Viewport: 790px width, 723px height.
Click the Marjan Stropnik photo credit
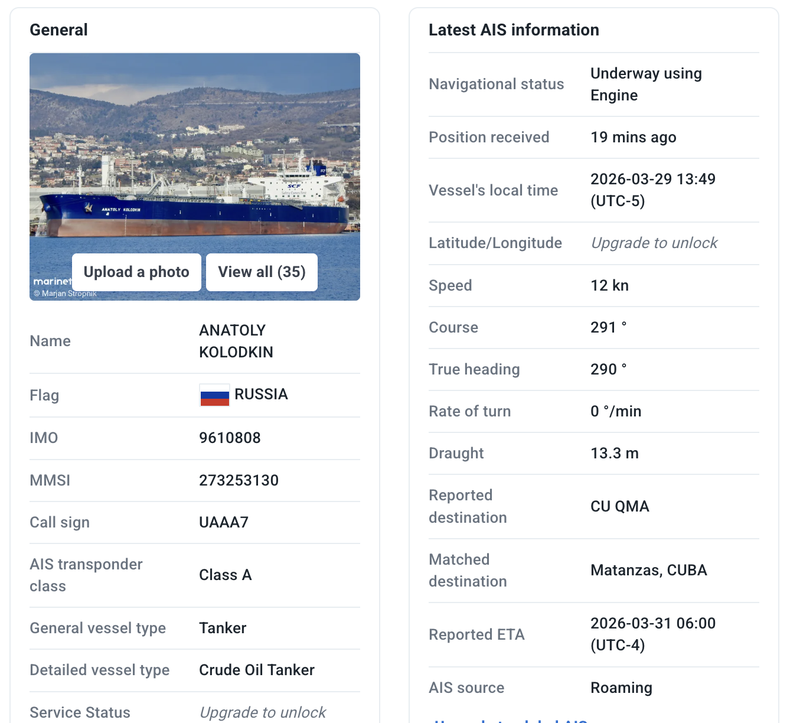pos(65,293)
